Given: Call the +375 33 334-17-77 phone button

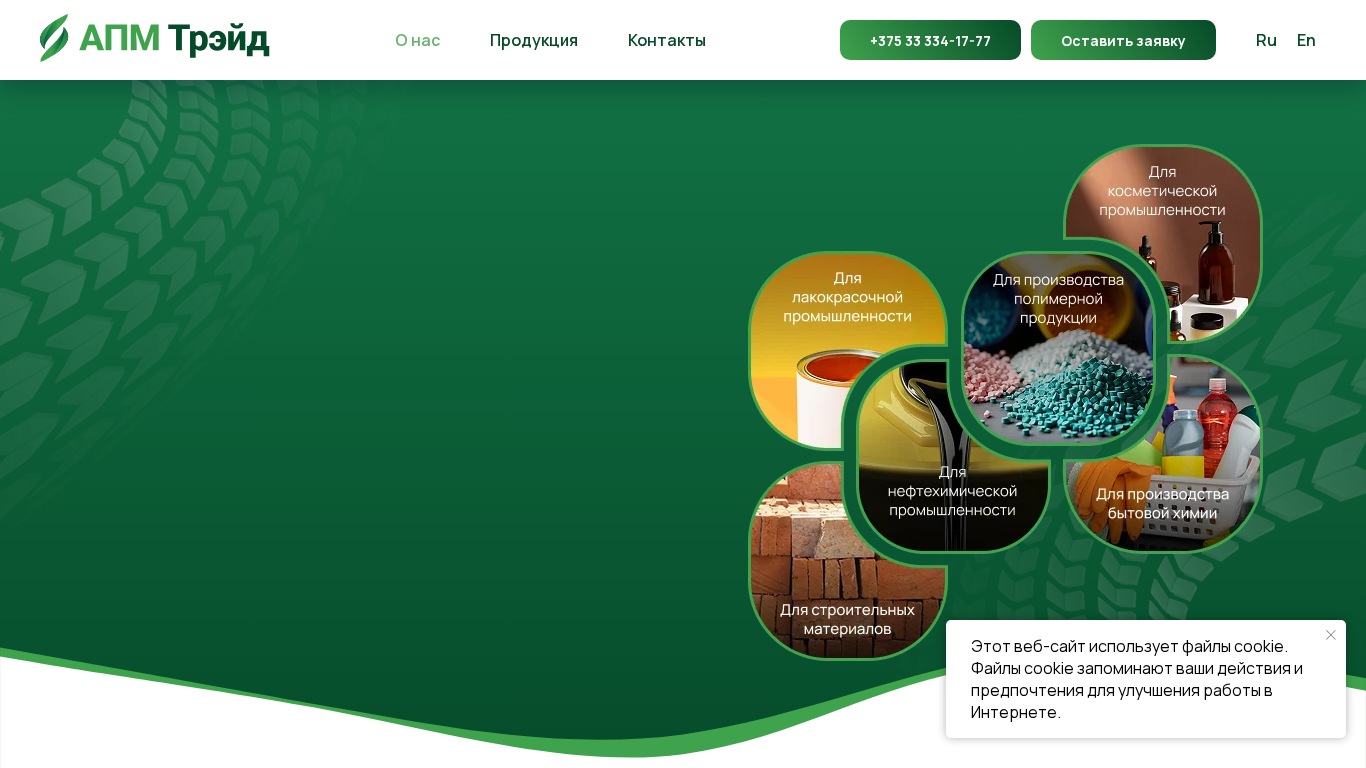Looking at the screenshot, I should tap(930, 40).
